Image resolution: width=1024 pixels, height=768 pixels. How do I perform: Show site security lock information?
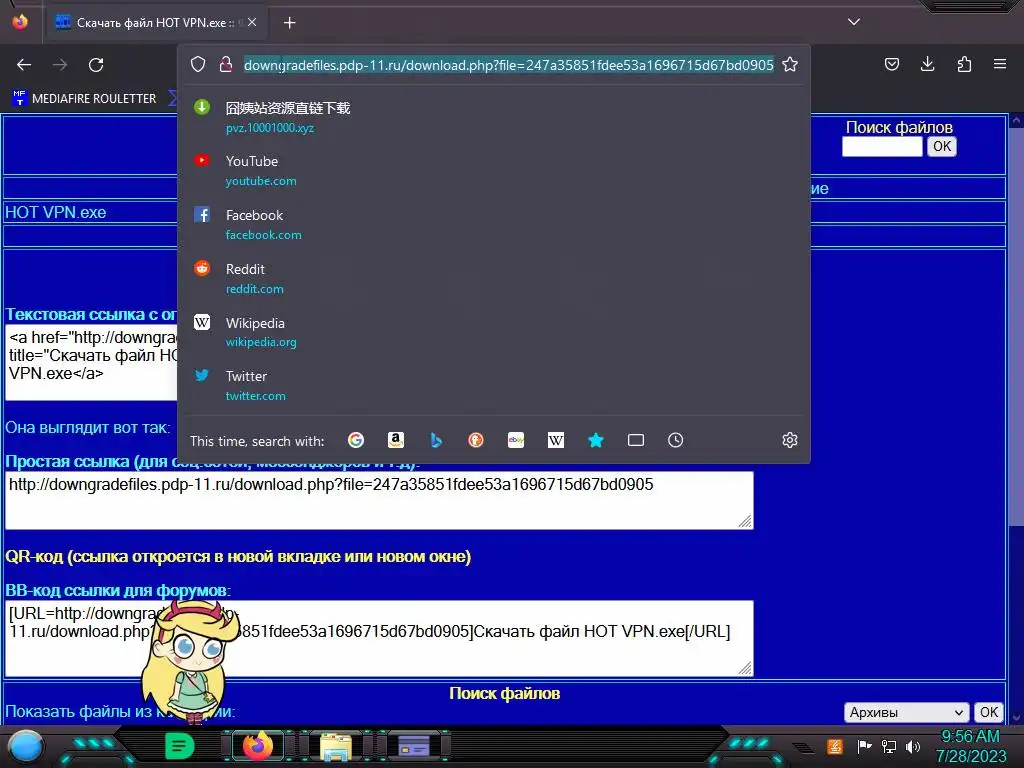click(226, 64)
